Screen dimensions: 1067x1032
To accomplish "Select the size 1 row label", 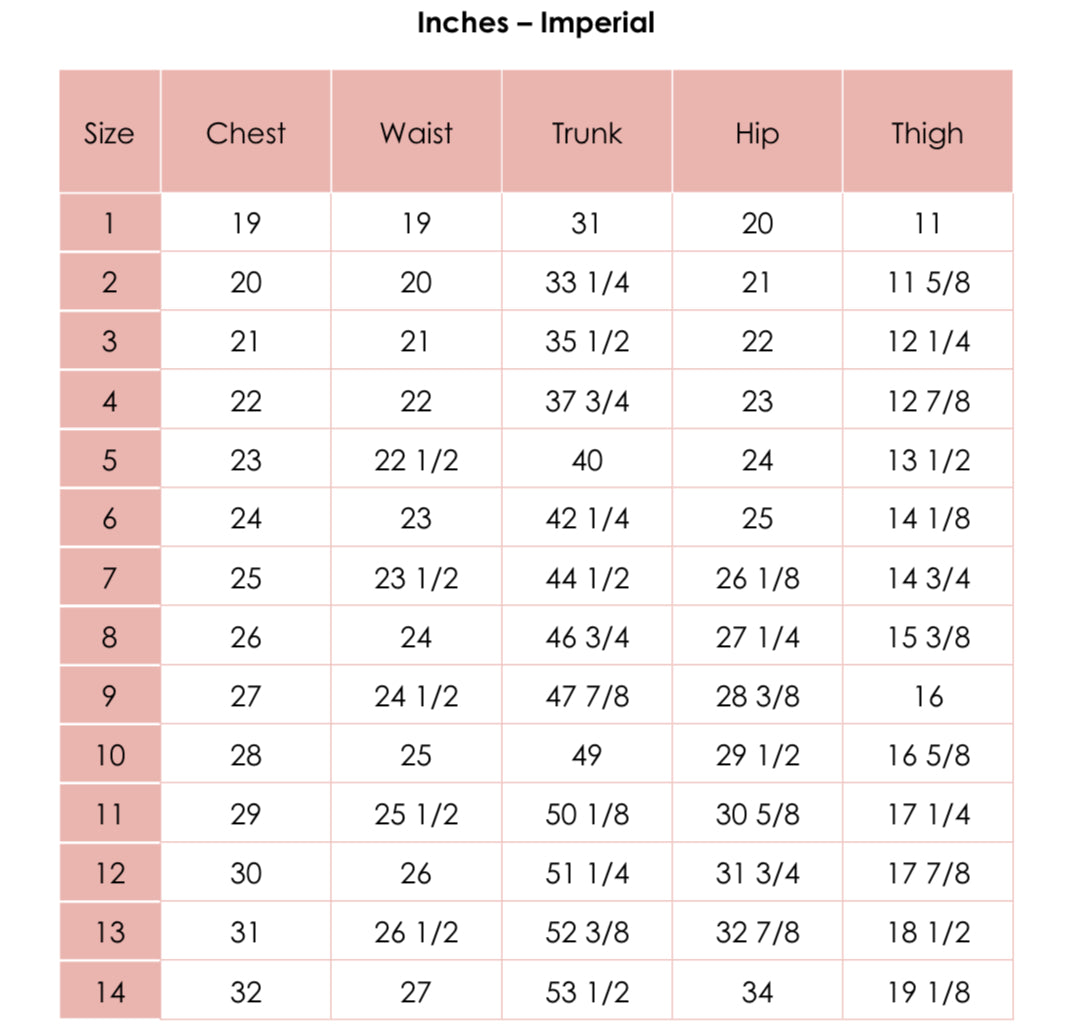I will click(109, 223).
